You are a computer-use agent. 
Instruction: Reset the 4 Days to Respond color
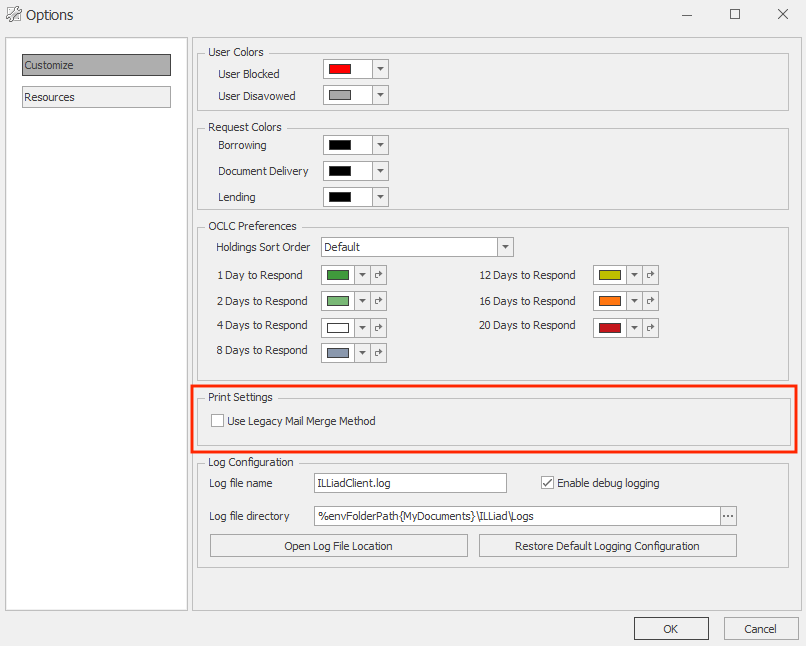pyautogui.click(x=378, y=327)
